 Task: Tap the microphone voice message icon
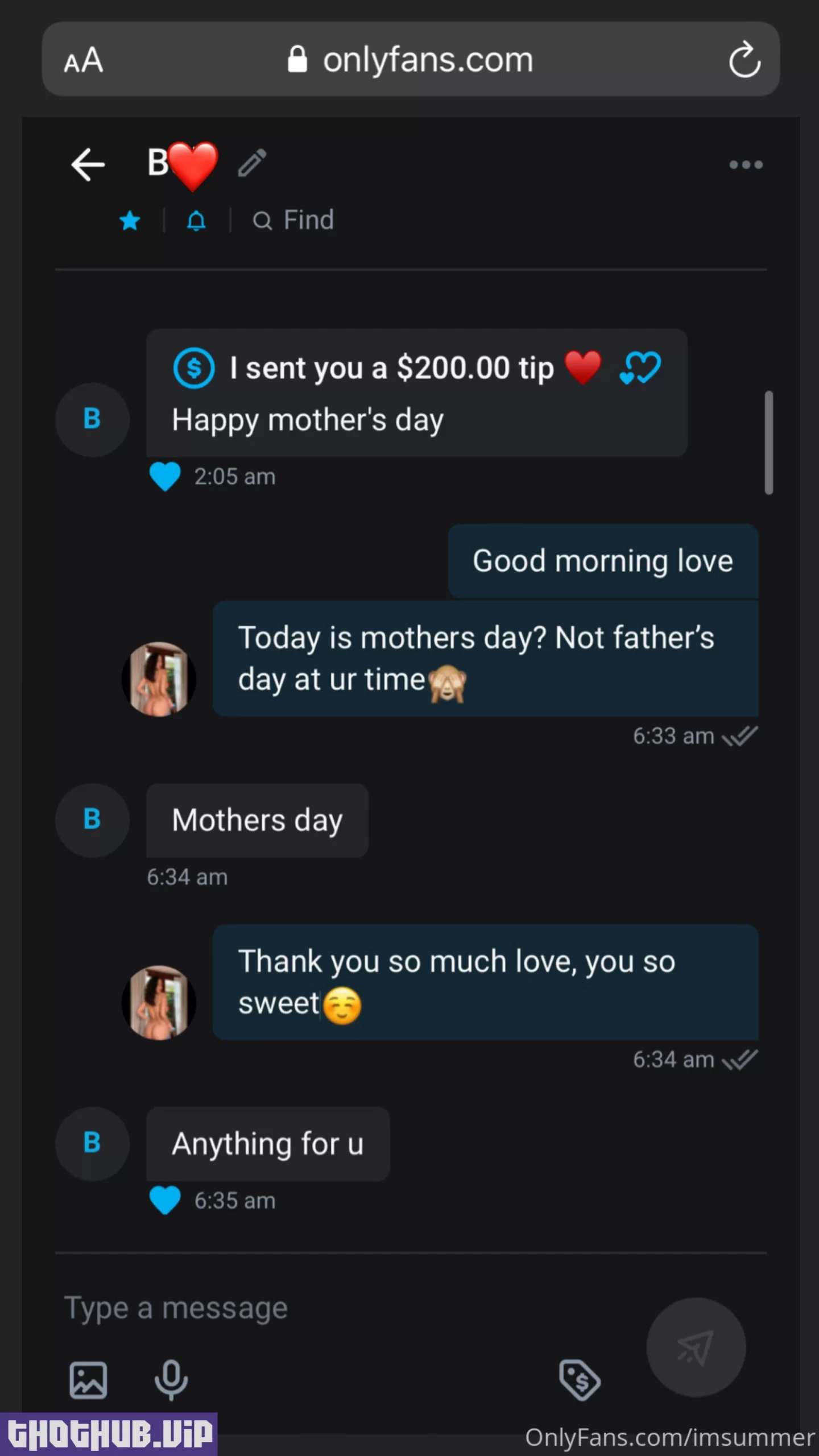pos(171,1380)
